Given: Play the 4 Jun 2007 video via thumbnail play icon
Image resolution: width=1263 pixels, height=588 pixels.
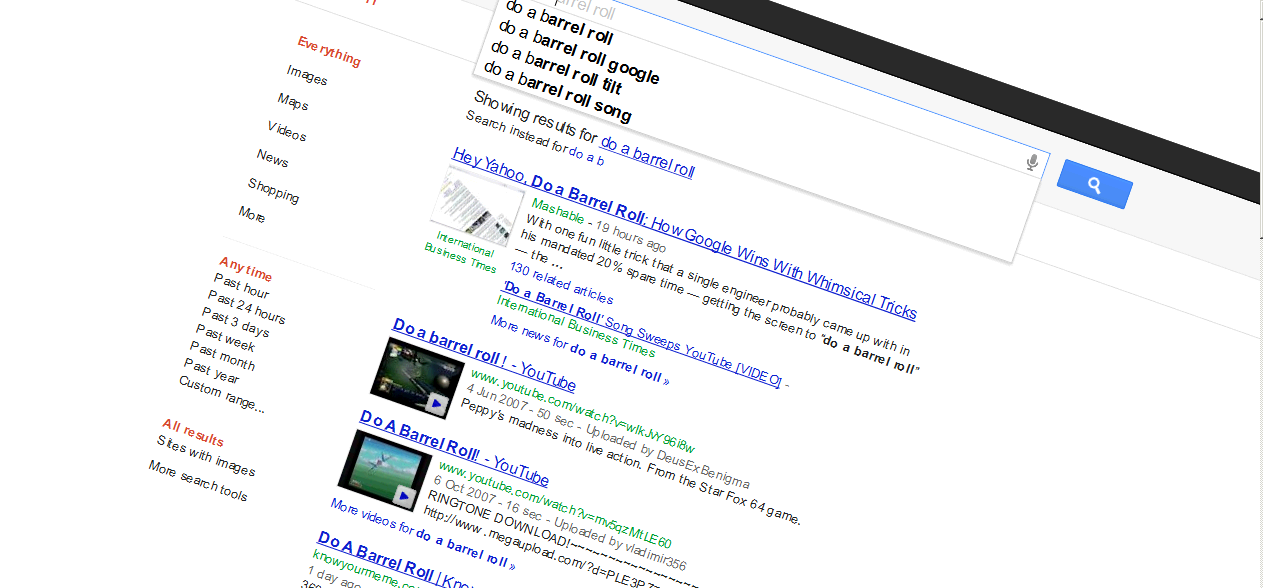Looking at the screenshot, I should (436, 402).
